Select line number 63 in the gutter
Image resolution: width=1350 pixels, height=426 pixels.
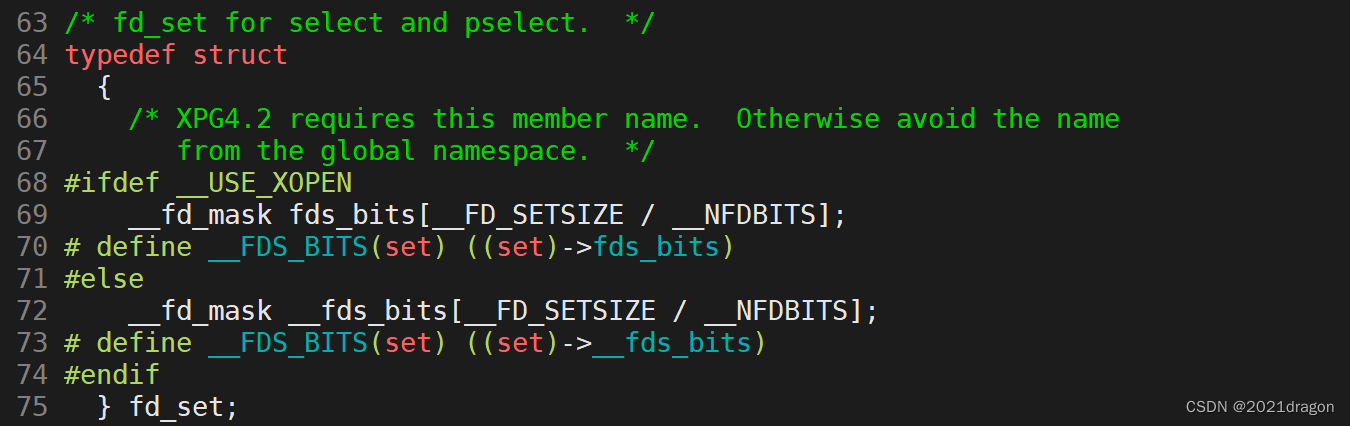point(32,23)
